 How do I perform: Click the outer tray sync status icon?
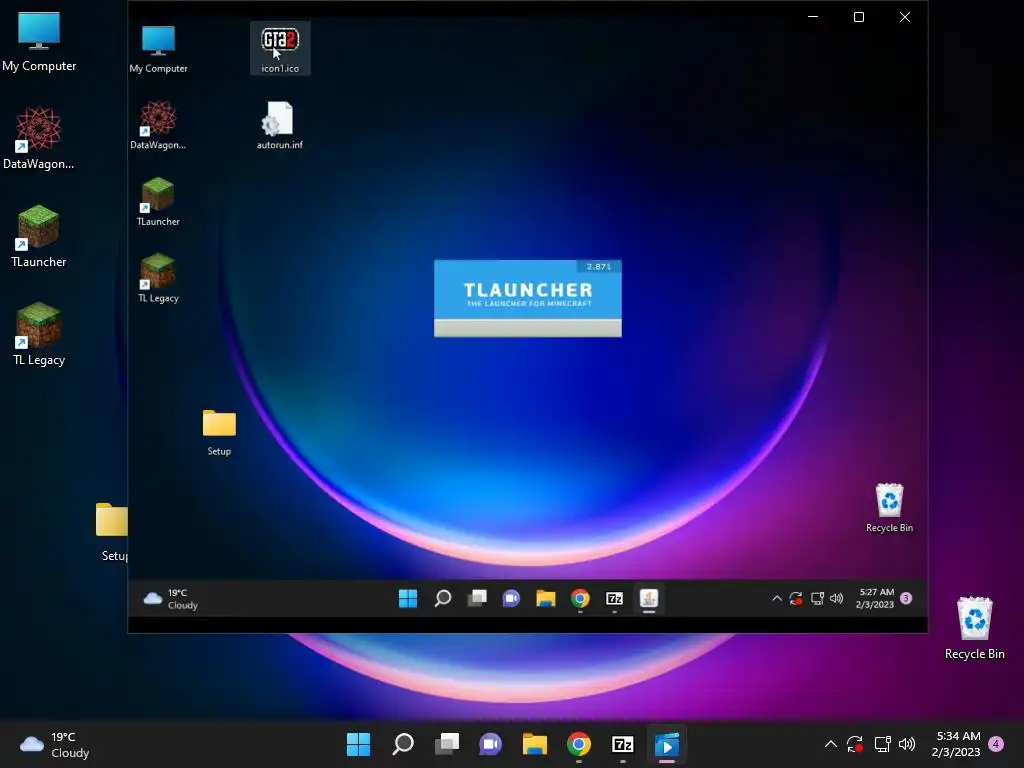click(855, 744)
